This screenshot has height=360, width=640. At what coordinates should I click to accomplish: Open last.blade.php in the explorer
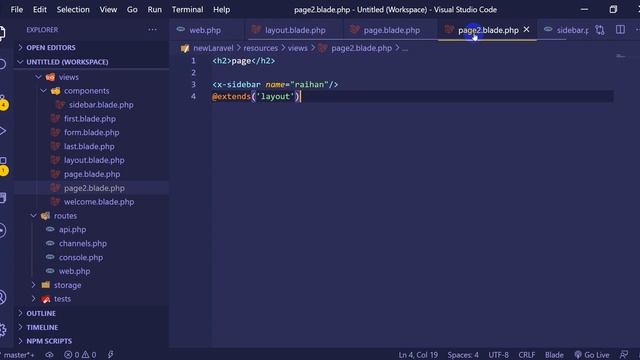coord(91,146)
